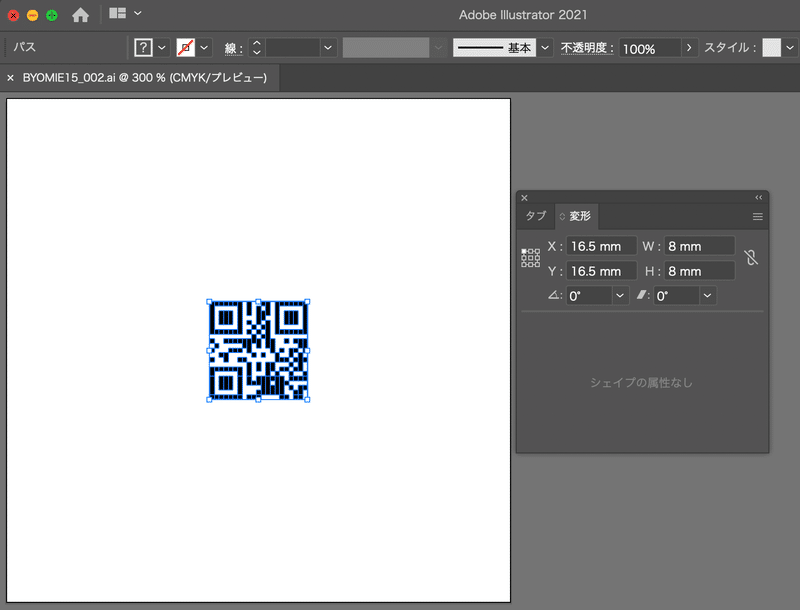
Task: Select the 変形 panel tab
Action: pos(576,216)
